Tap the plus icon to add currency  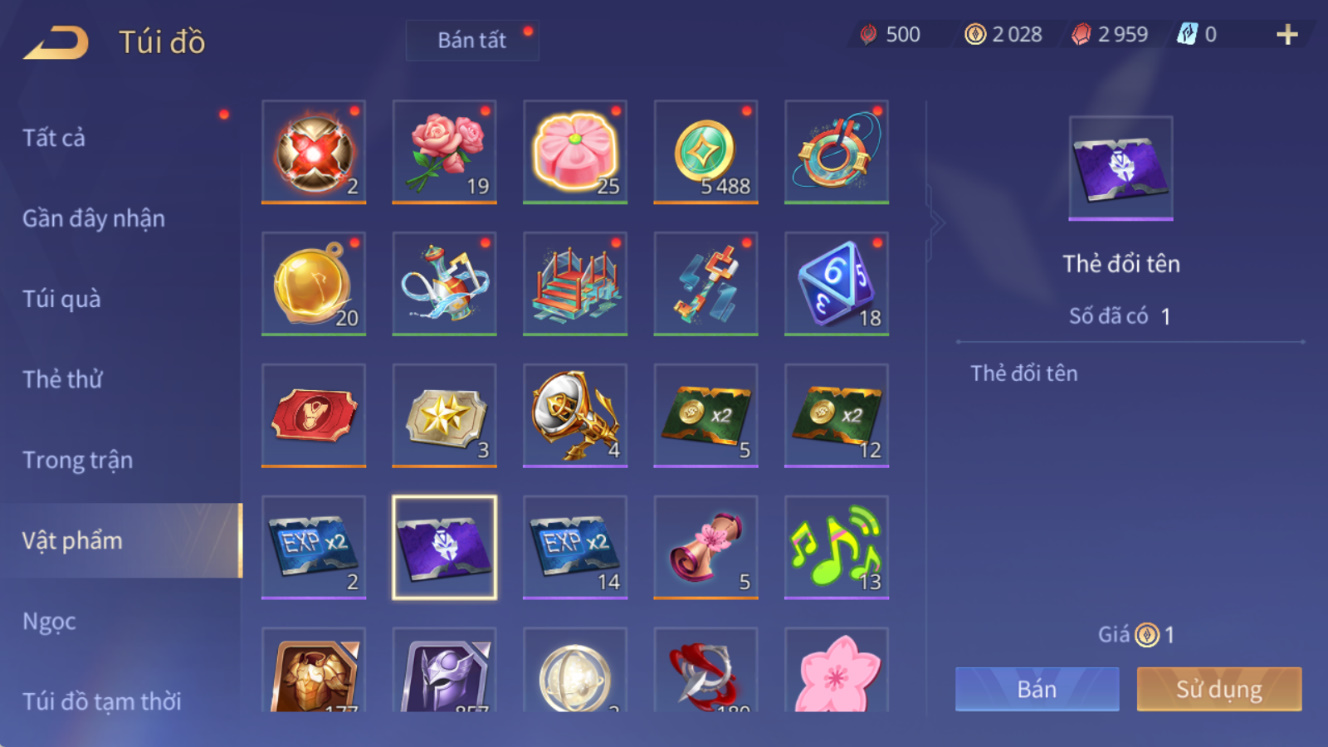1287,35
